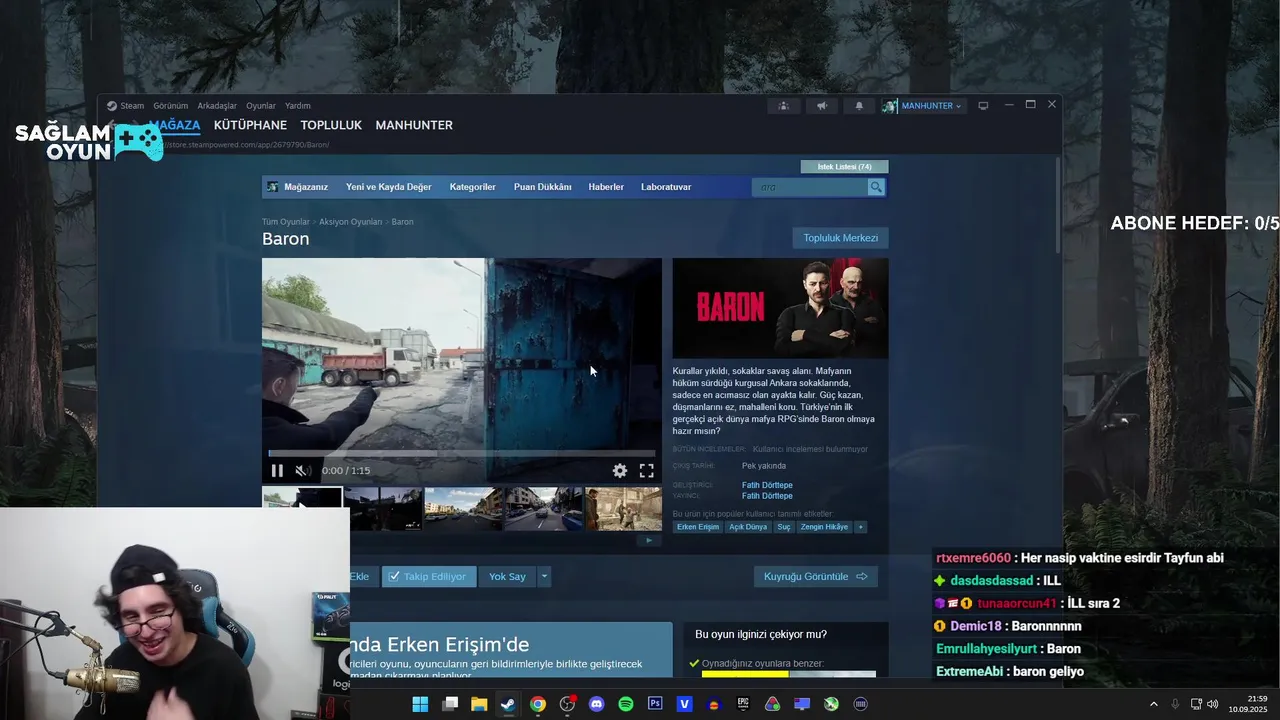The height and width of the screenshot is (720, 1280).
Task: Open the Haberler link
Action: 606,187
